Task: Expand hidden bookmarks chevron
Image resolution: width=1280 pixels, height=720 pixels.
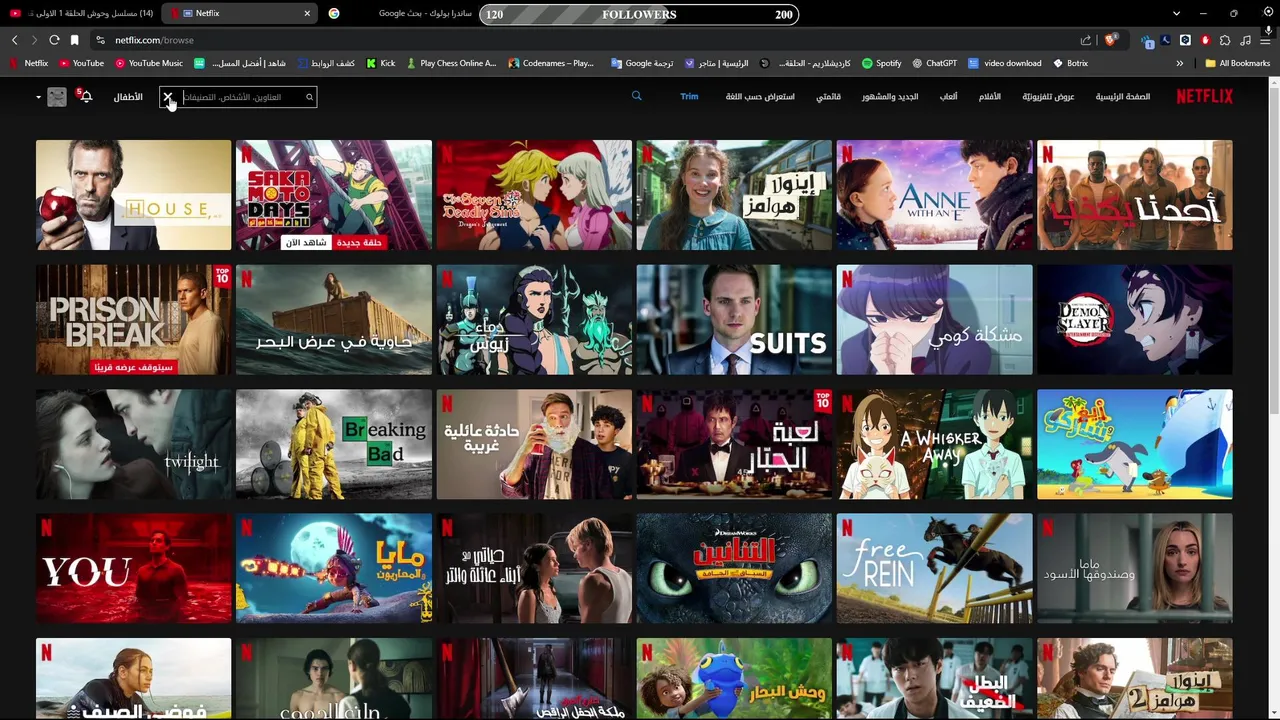Action: (1180, 63)
